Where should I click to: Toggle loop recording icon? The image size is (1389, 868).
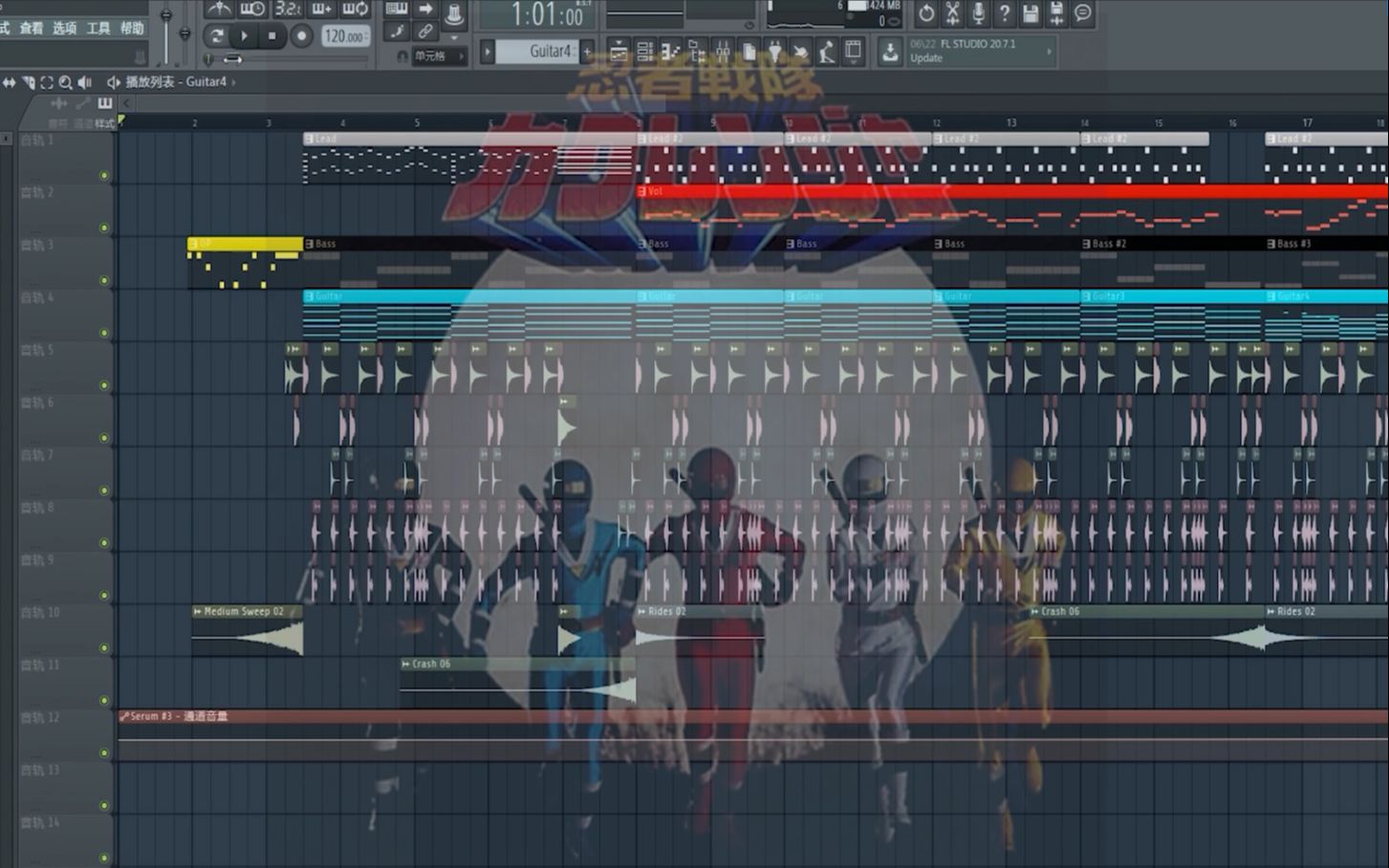[x=355, y=9]
